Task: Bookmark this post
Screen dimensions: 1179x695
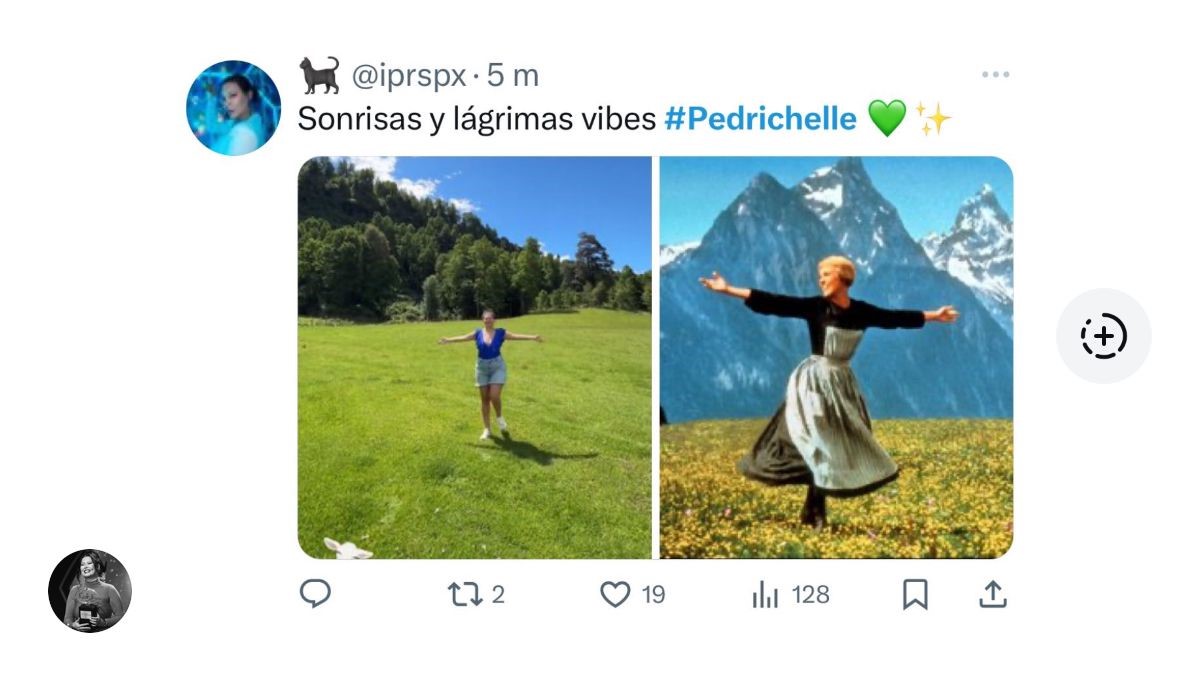Action: [x=915, y=595]
